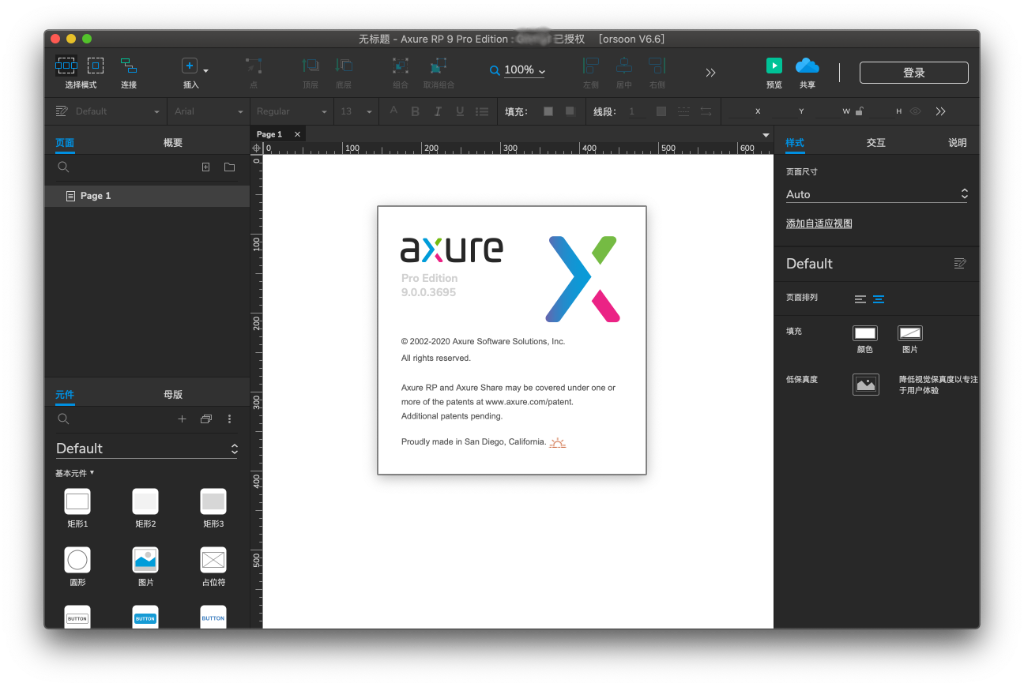Screen dimensions: 1024x687
Task: Select the intersected selection mode icon
Action: click(66, 65)
